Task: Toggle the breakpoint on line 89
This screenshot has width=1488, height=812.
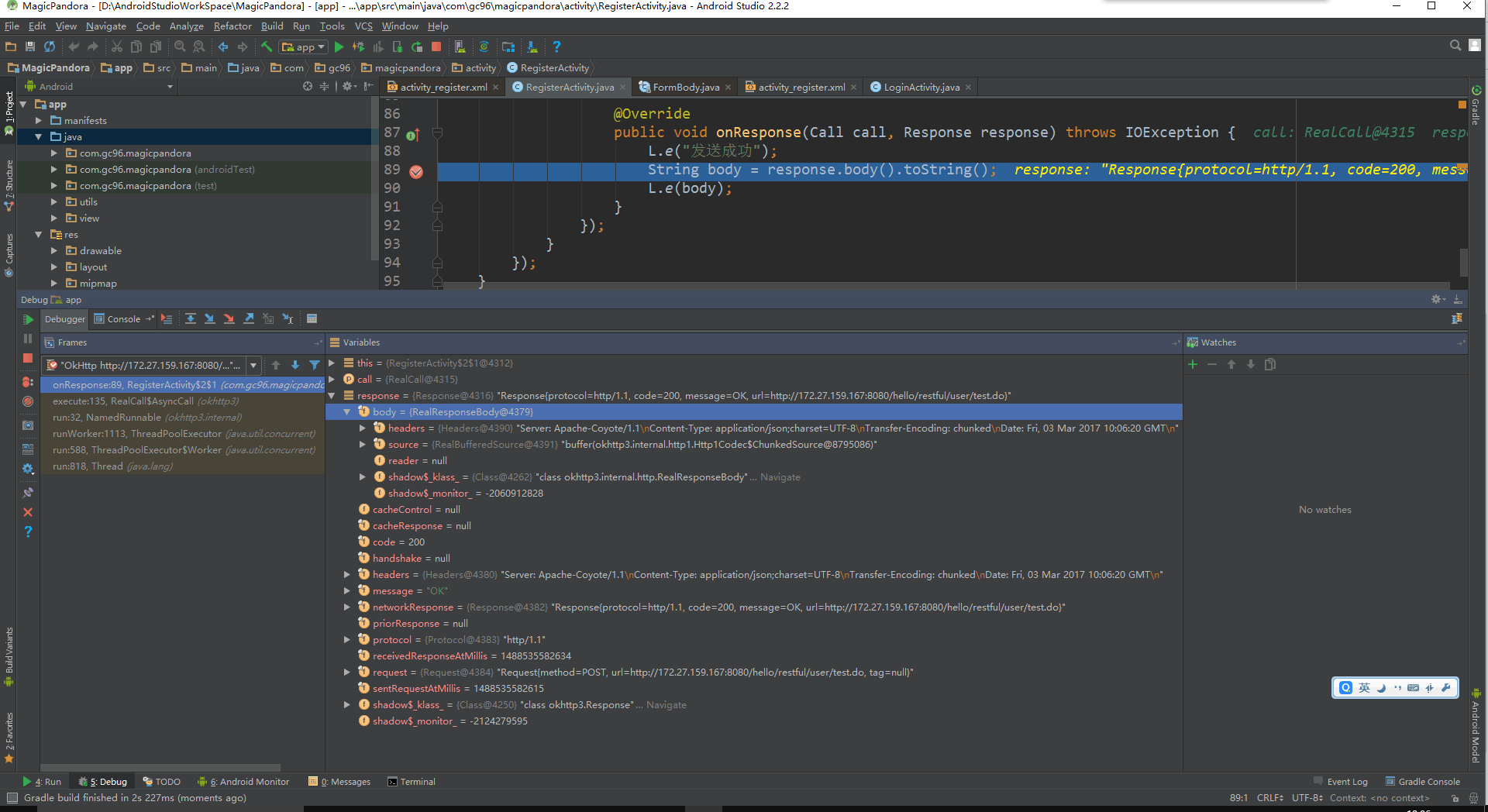Action: tap(416, 171)
